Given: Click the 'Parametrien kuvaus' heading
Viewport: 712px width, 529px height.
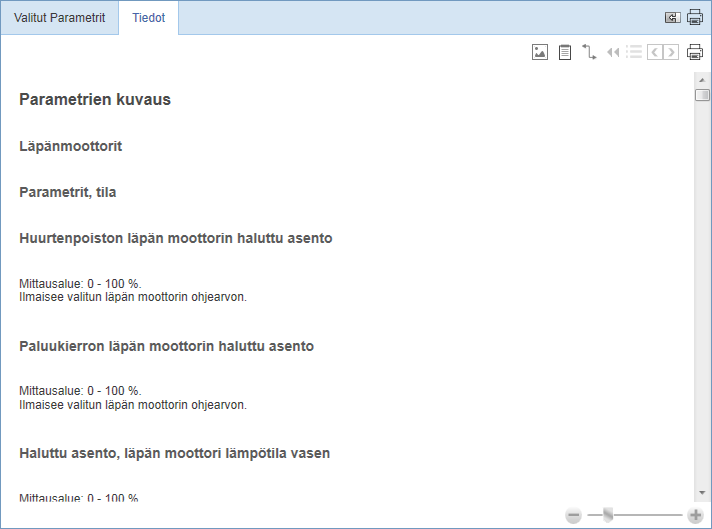Looking at the screenshot, I should tap(95, 99).
